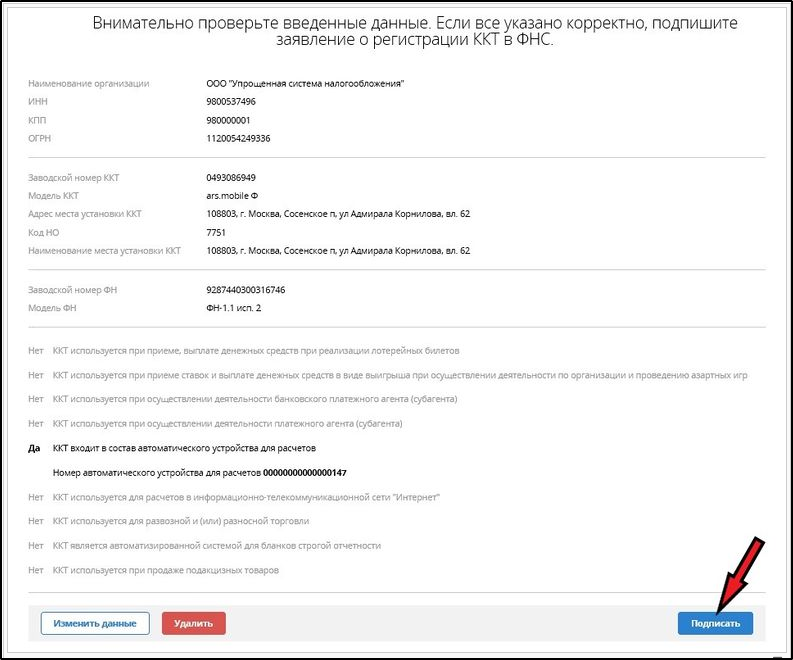
Task: Click the ФН serial number 9287440300316746
Action: point(245,290)
